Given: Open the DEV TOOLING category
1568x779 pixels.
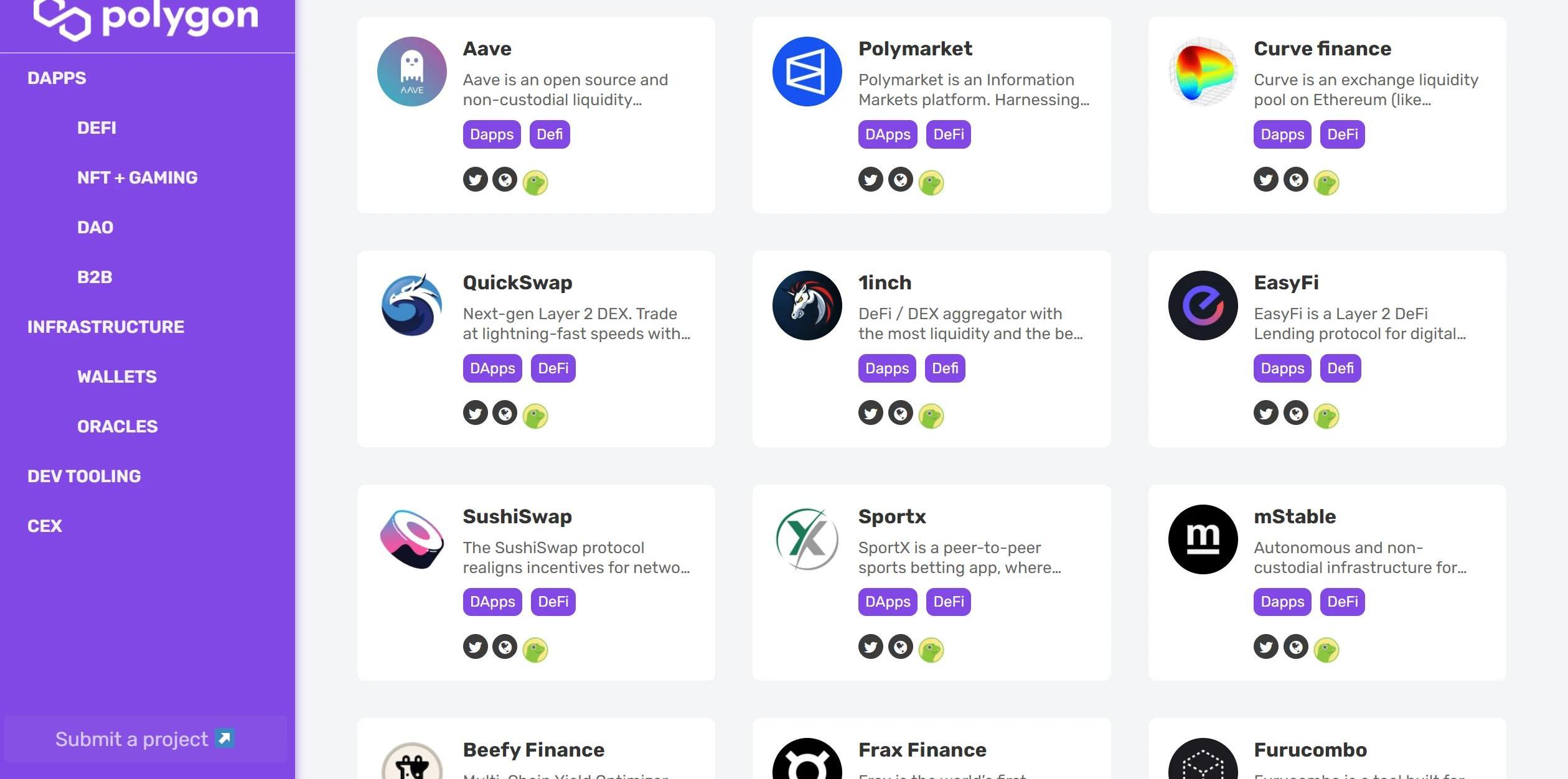Looking at the screenshot, I should click(84, 477).
